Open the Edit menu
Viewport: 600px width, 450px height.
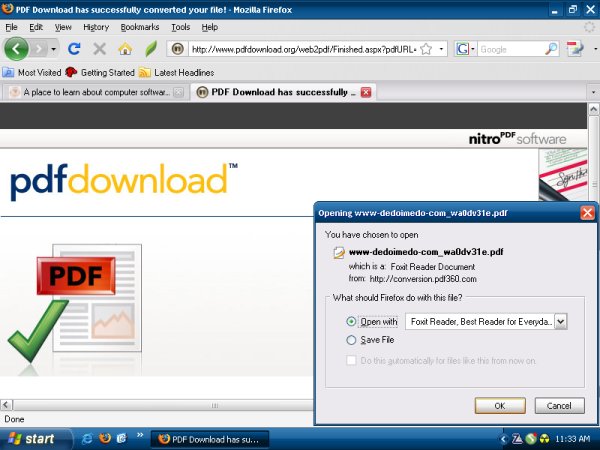[x=36, y=27]
